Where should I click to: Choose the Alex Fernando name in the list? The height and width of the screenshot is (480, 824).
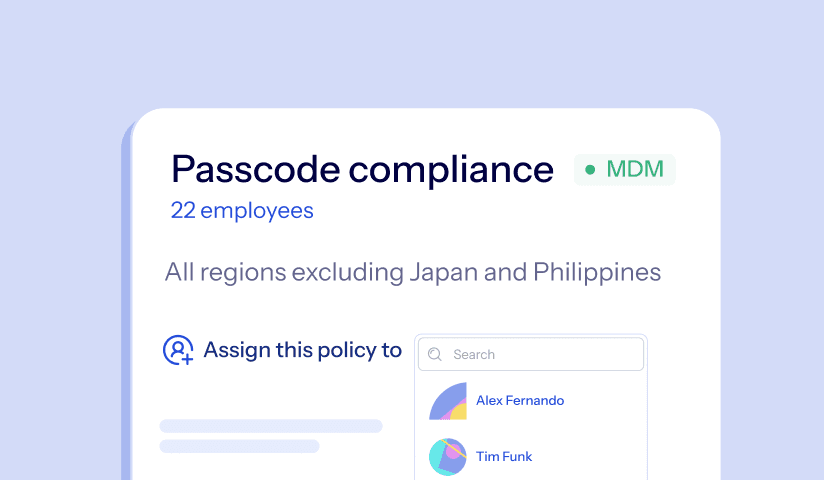click(x=520, y=401)
